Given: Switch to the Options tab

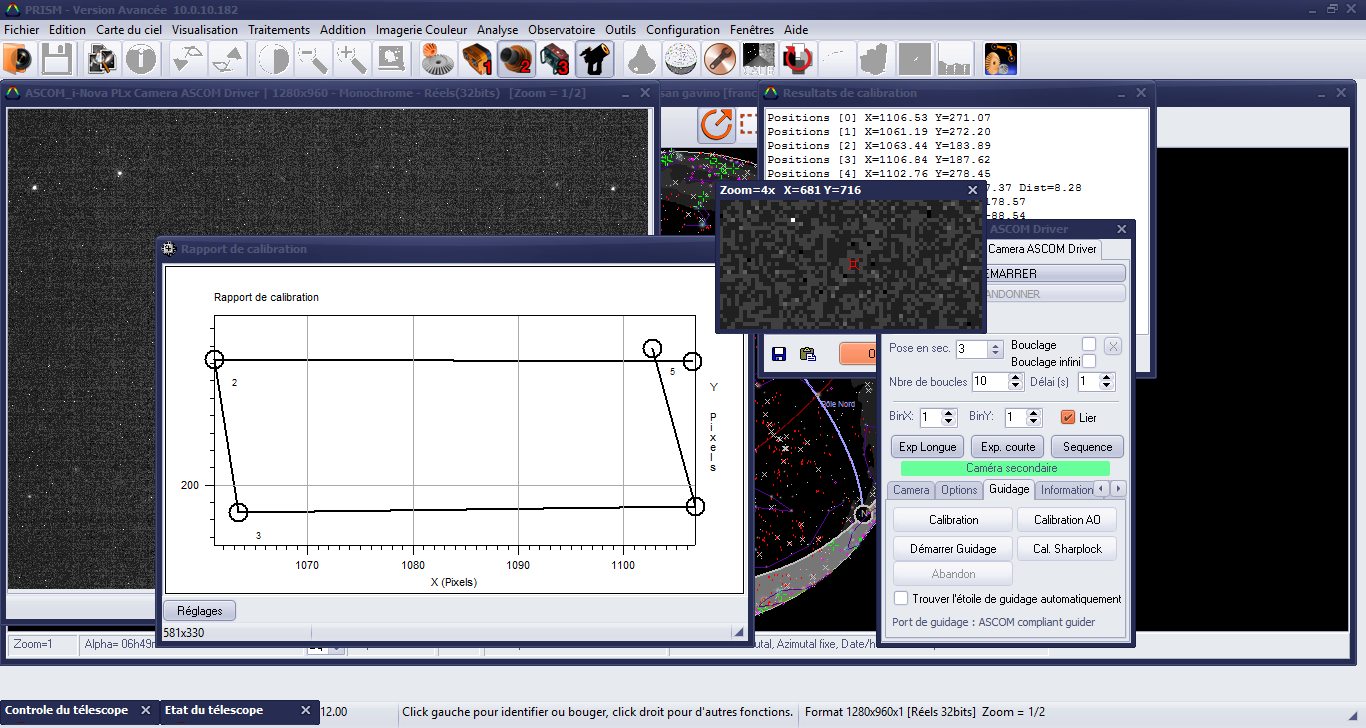Looking at the screenshot, I should click(958, 490).
